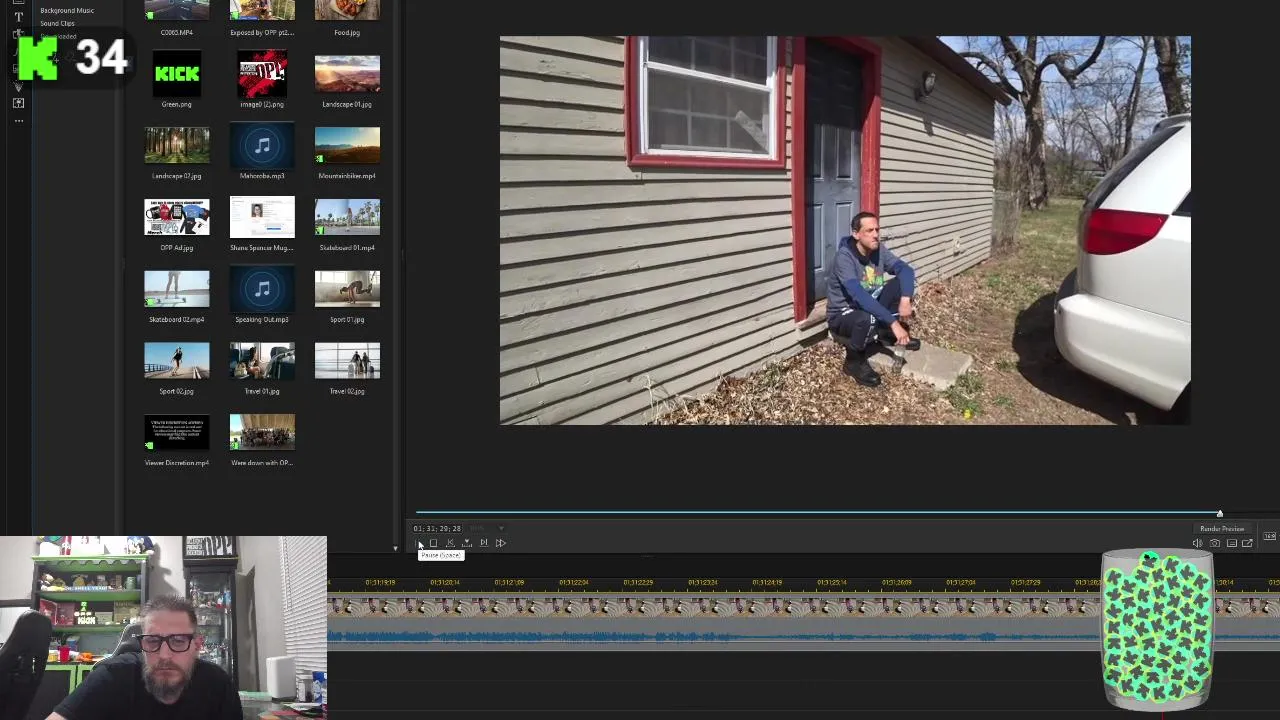Select the Green.png KICK thumbnail

177,74
